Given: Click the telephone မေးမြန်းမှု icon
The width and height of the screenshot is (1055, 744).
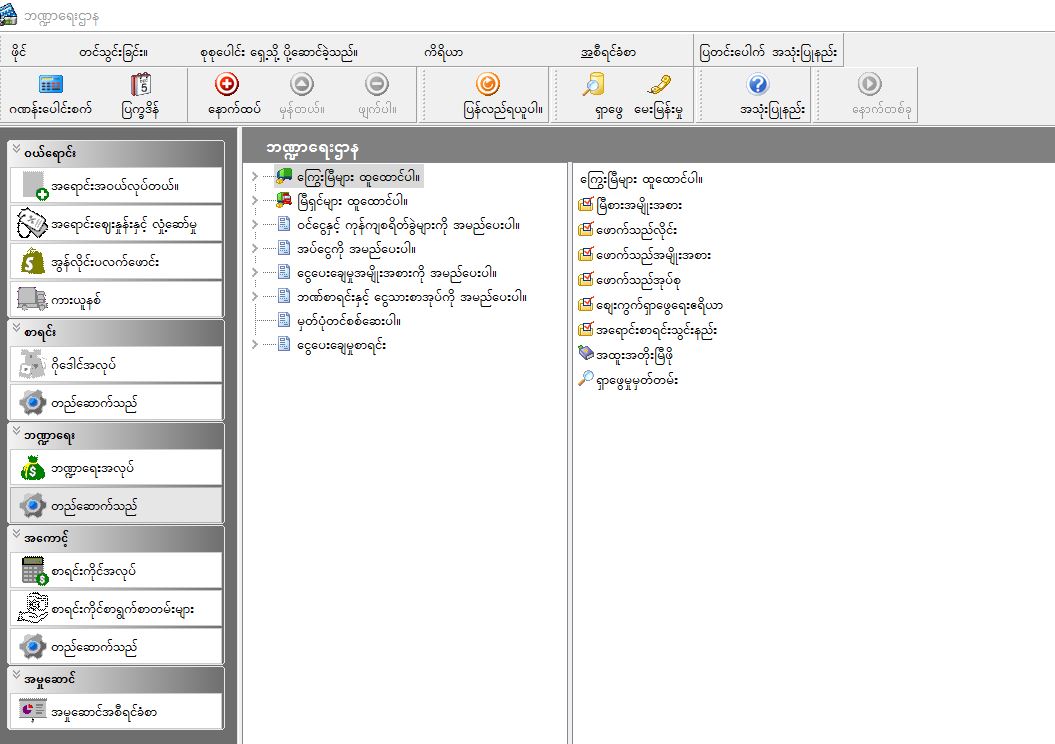Looking at the screenshot, I should coord(657,86).
